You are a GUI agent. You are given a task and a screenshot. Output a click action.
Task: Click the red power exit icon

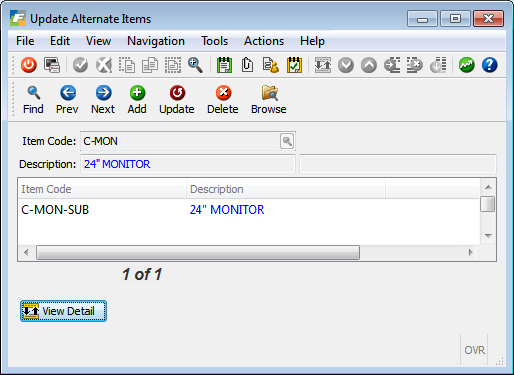[29, 65]
